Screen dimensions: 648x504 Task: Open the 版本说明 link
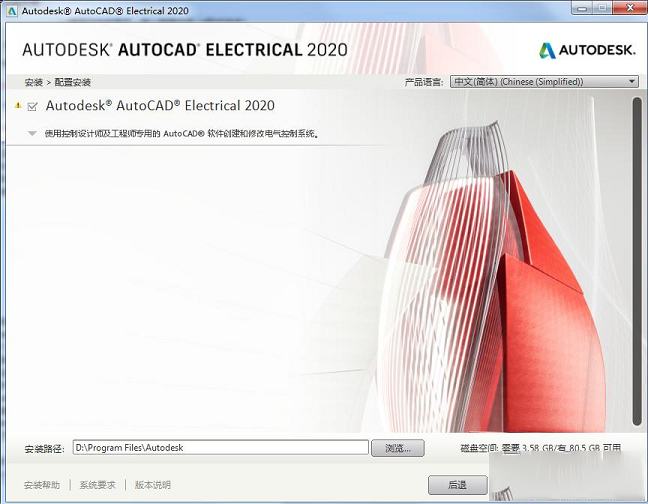(x=153, y=485)
